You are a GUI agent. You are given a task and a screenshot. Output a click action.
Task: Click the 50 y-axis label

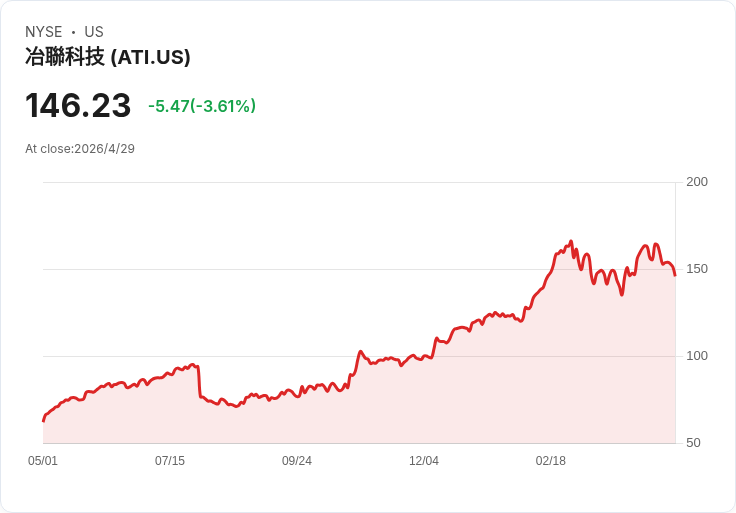click(x=693, y=443)
